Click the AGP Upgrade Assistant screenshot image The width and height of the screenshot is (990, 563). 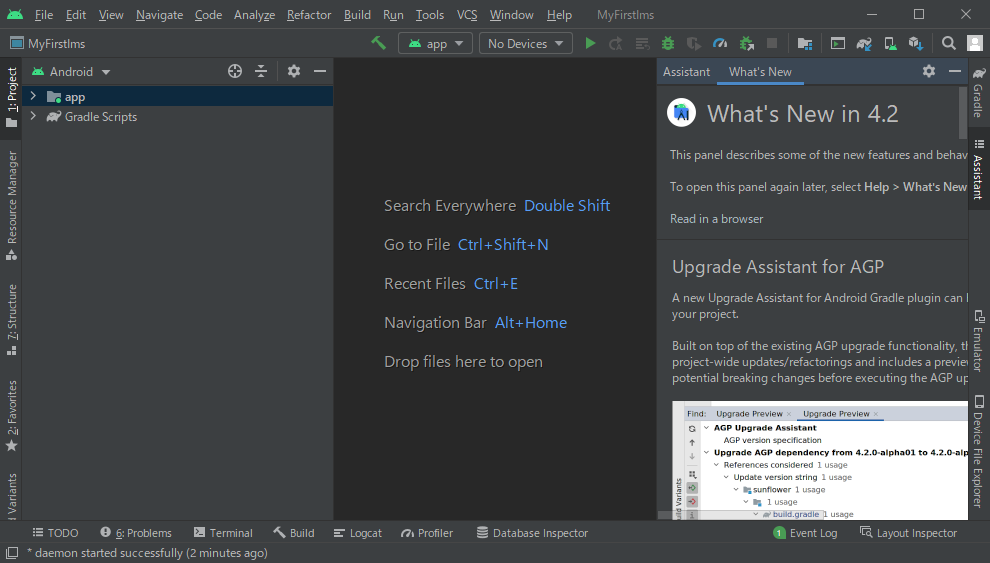point(820,460)
